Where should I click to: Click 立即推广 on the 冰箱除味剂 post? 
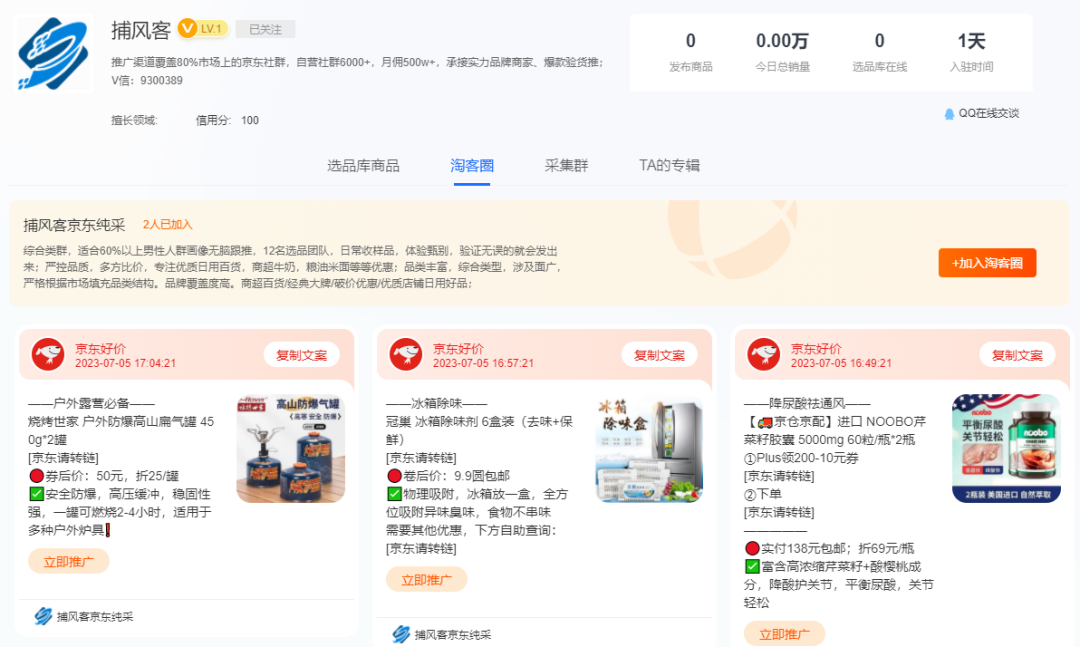426,579
